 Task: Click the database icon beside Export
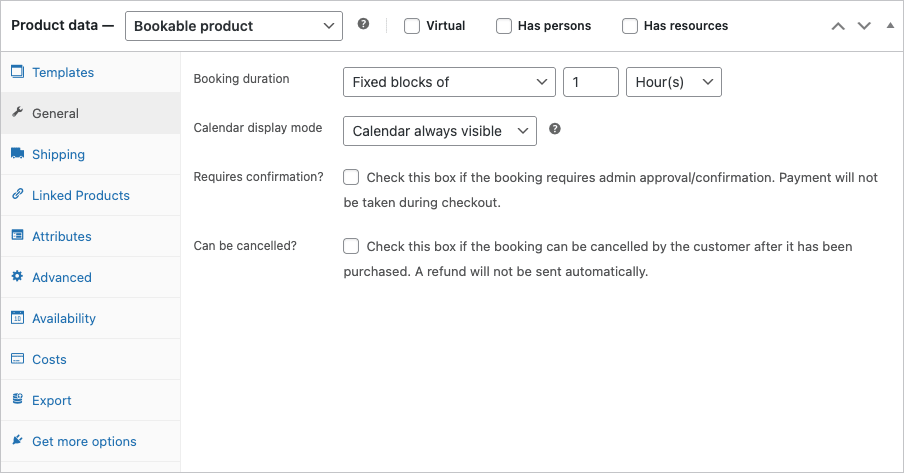(x=18, y=399)
